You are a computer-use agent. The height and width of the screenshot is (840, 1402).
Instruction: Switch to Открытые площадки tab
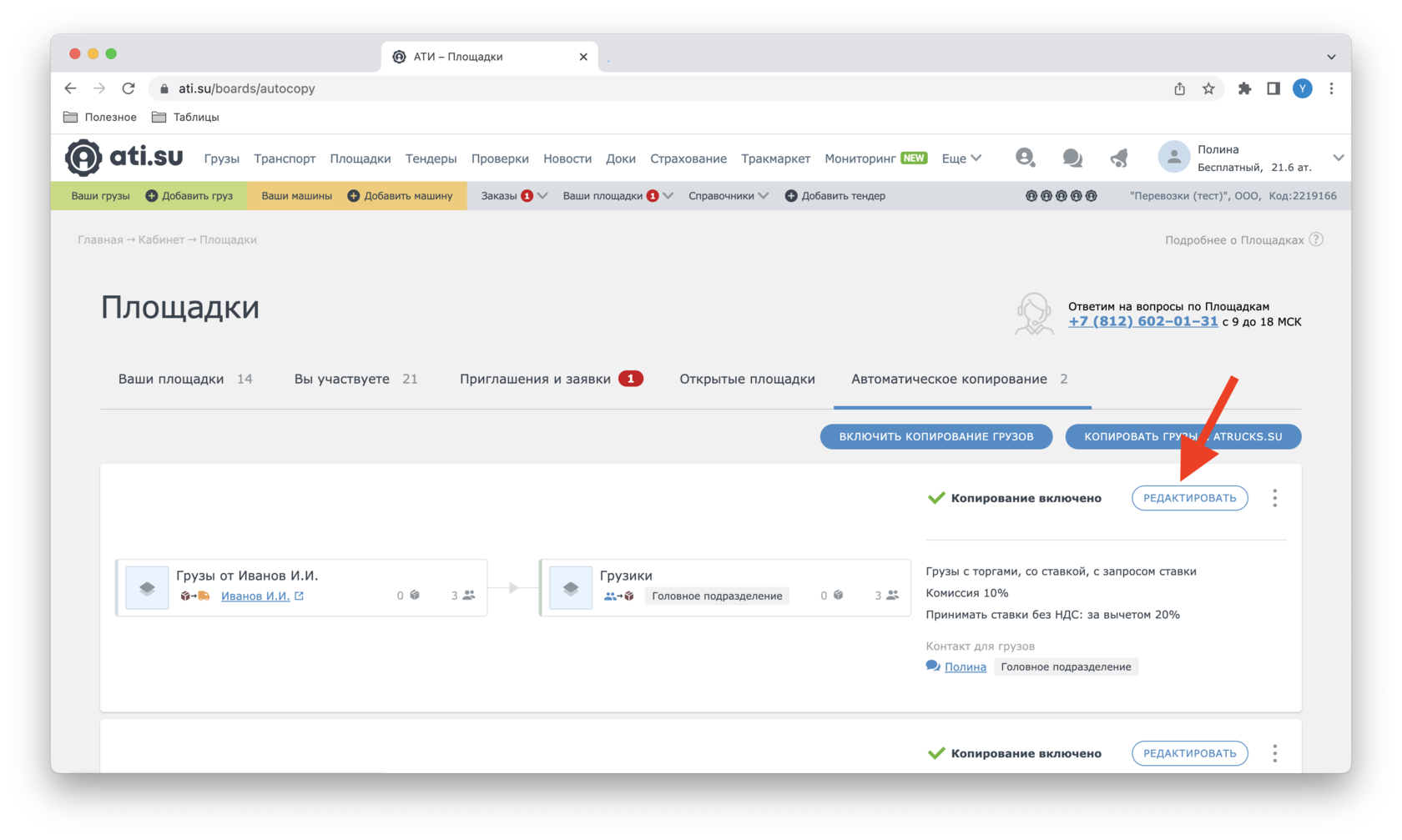747,379
